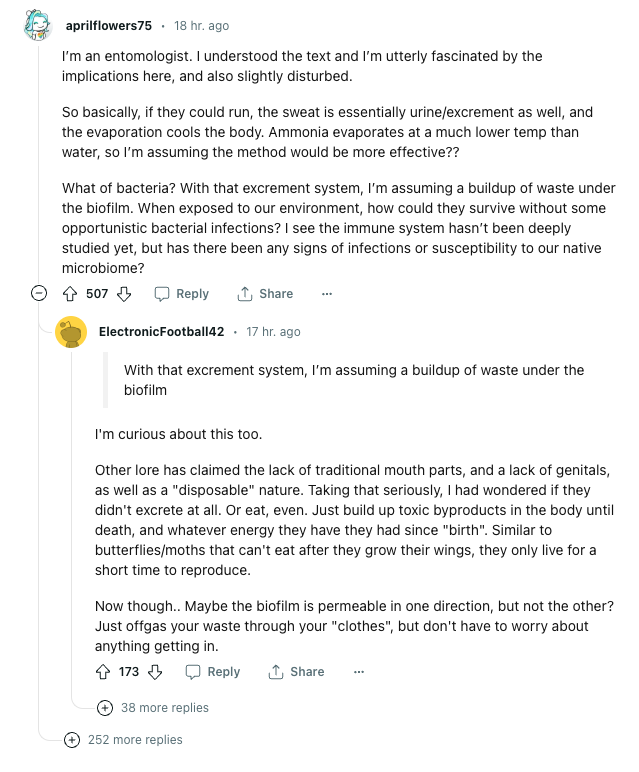This screenshot has height=772, width=639.
Task: Downvote the aprilflowers75 comment
Action: pos(124,294)
